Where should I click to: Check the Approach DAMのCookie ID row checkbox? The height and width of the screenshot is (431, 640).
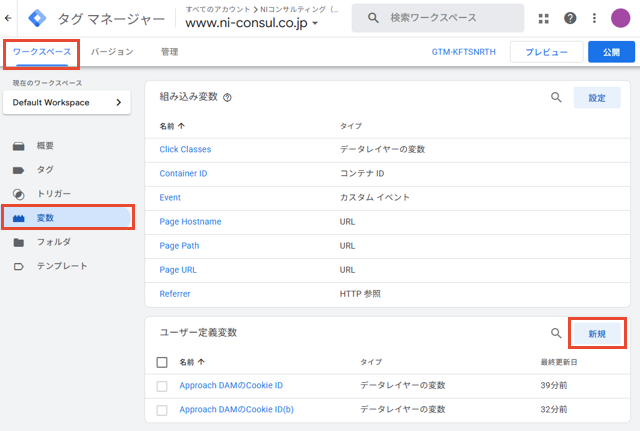click(x=162, y=386)
